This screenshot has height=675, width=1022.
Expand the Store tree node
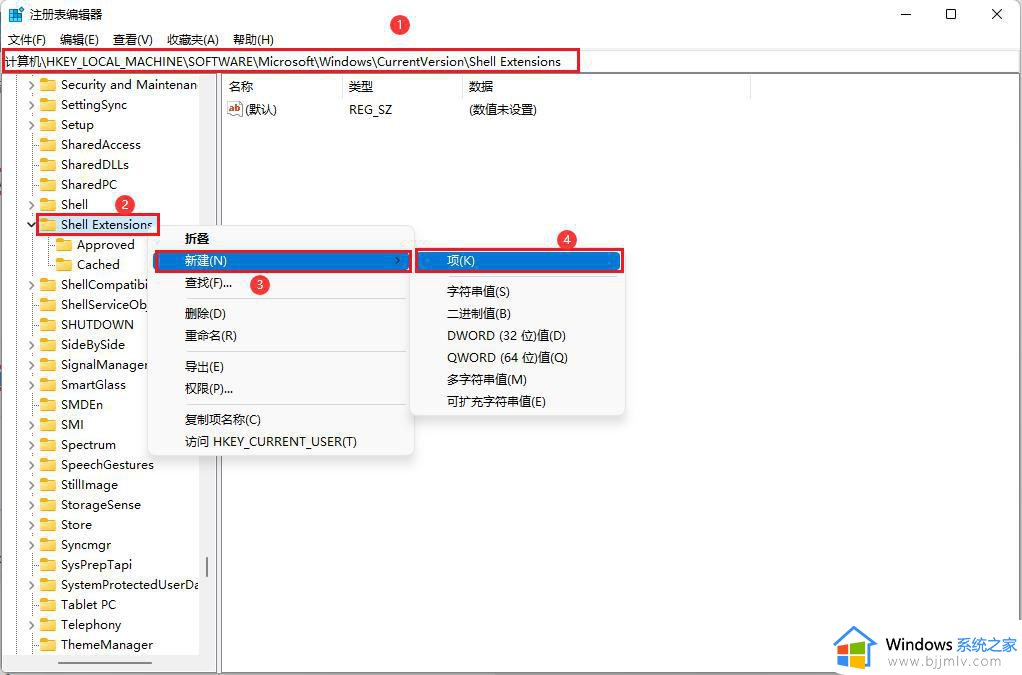(x=31, y=525)
